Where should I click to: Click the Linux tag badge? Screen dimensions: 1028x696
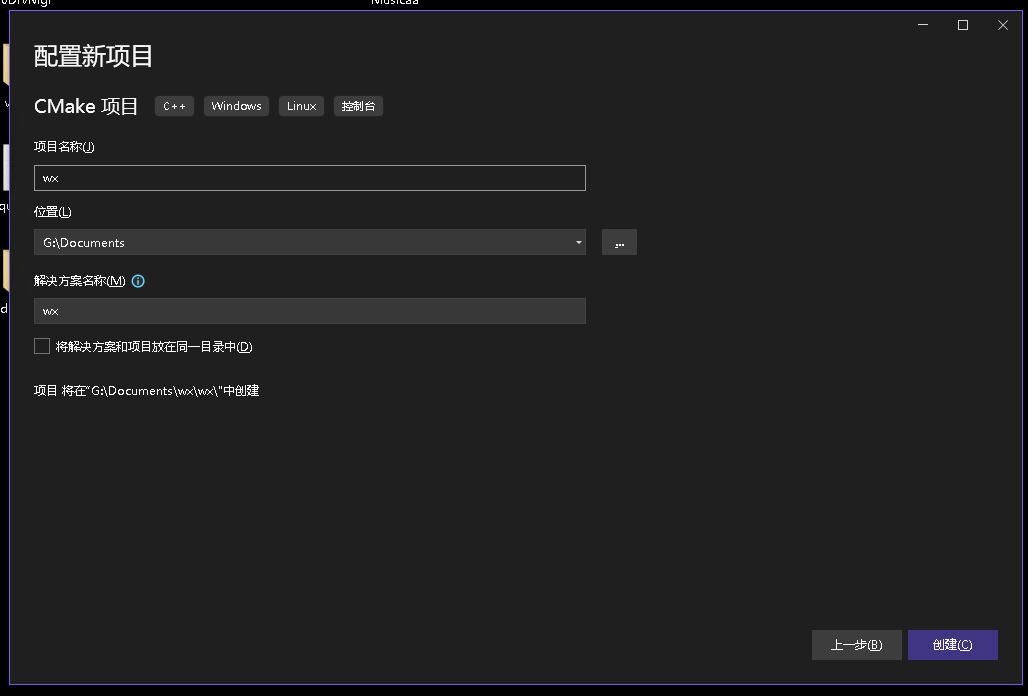tap(301, 106)
